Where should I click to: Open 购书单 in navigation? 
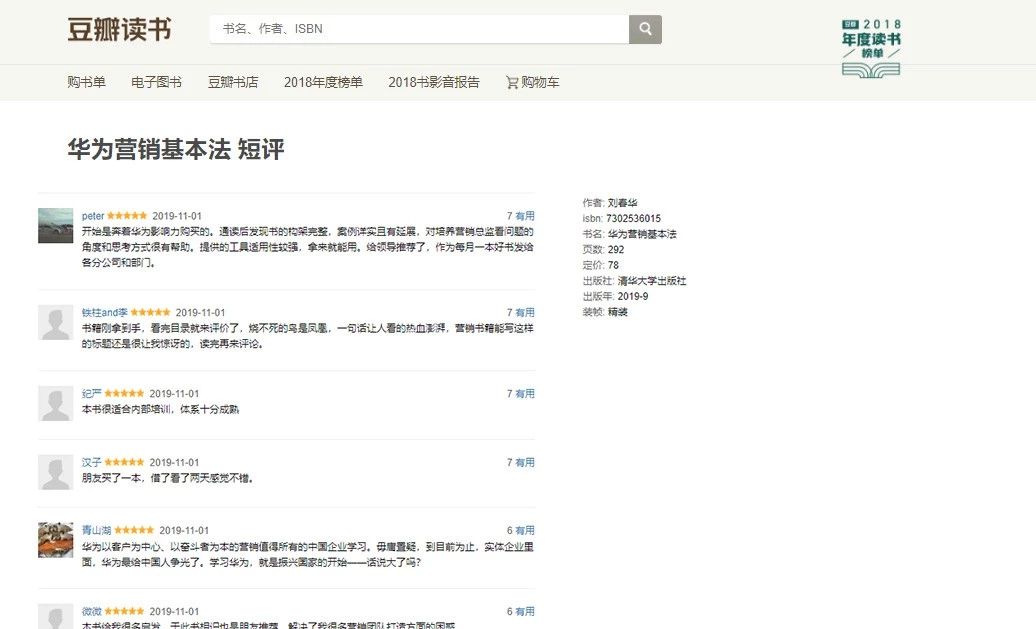[87, 83]
